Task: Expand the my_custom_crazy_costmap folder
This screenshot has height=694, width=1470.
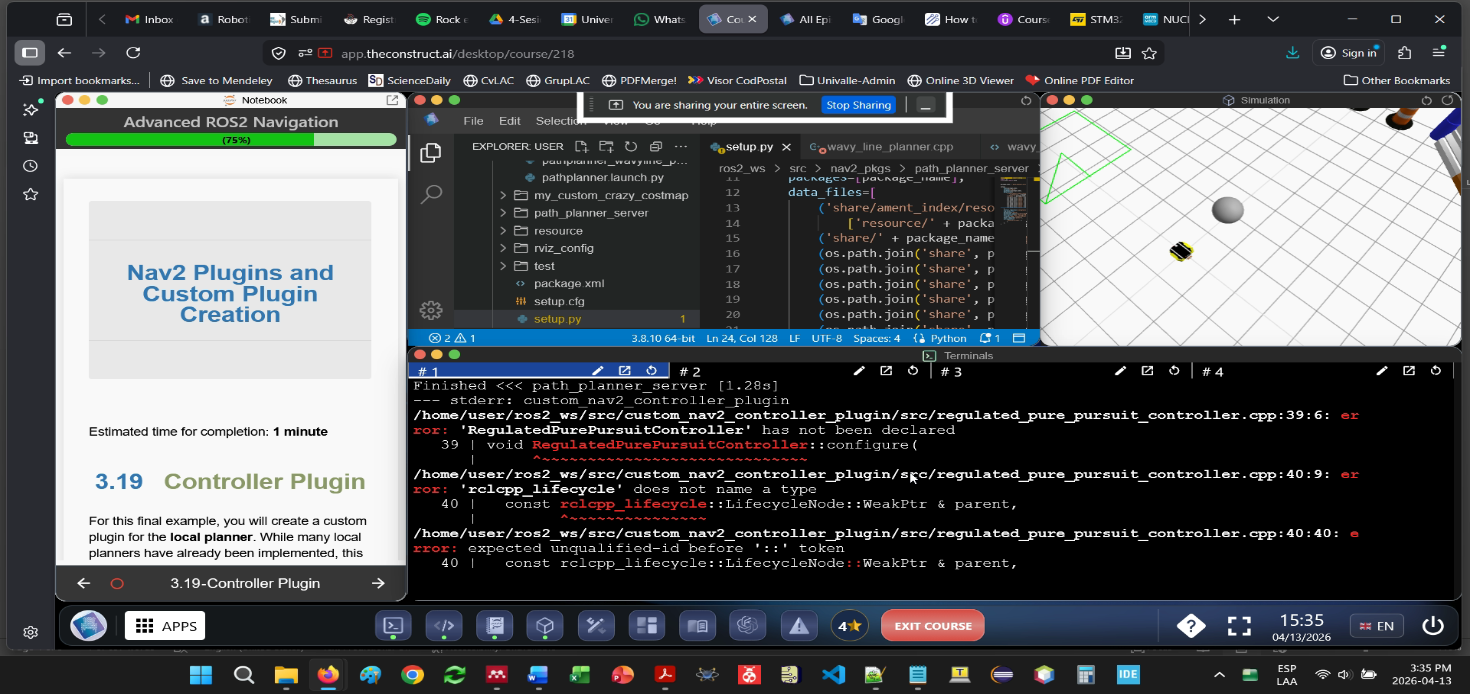Action: (610, 196)
